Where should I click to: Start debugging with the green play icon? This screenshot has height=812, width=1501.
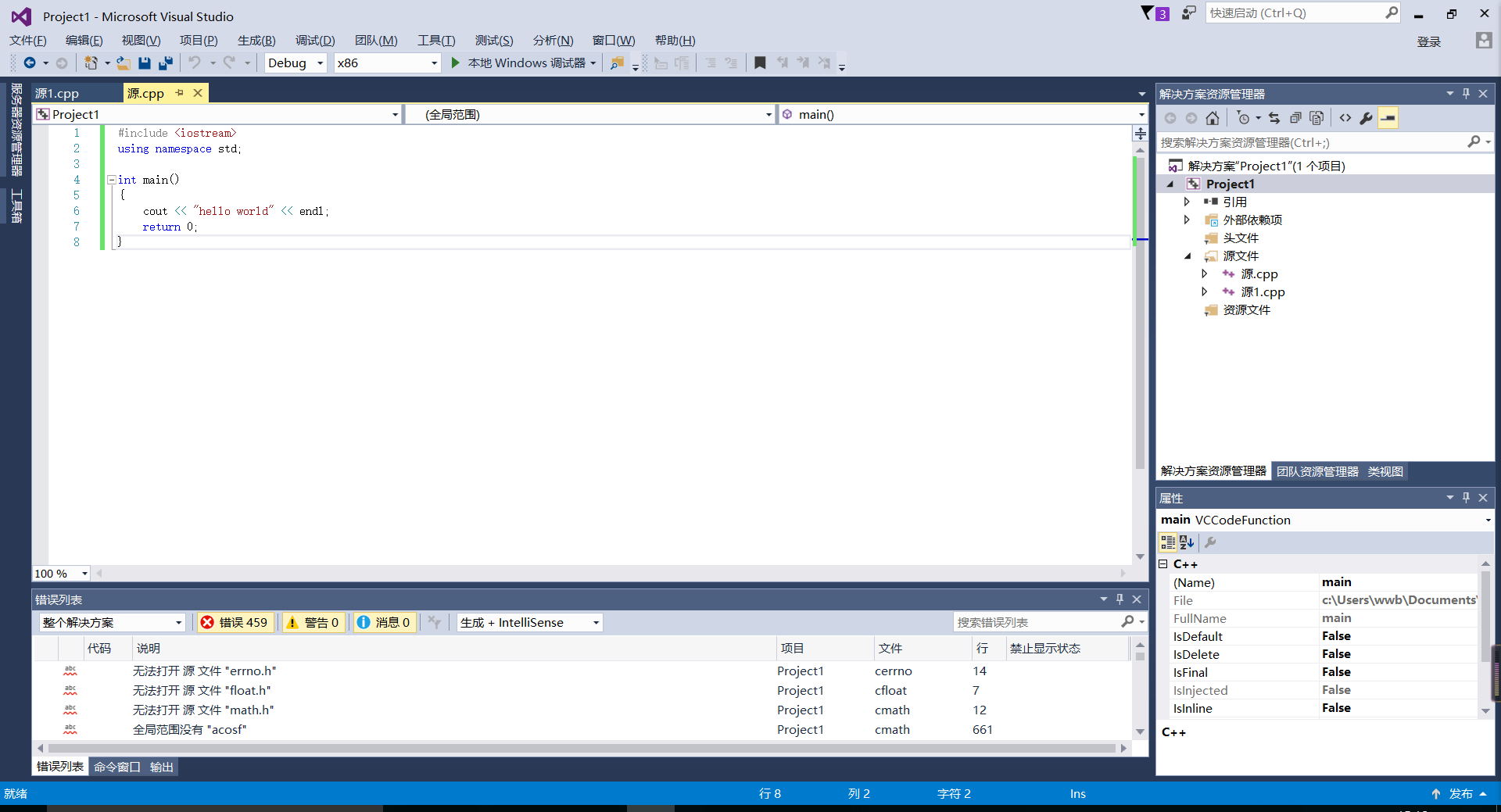(x=456, y=63)
